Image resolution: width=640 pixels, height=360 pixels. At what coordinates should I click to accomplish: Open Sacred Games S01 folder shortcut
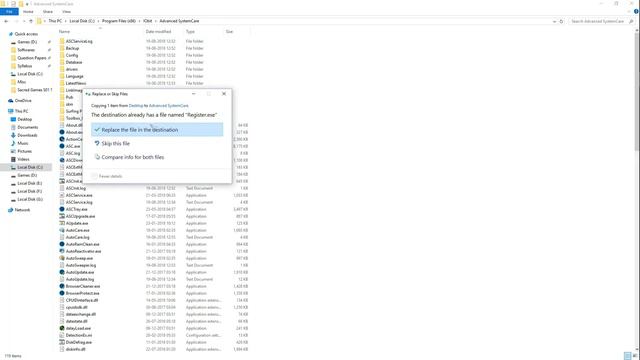pos(34,90)
